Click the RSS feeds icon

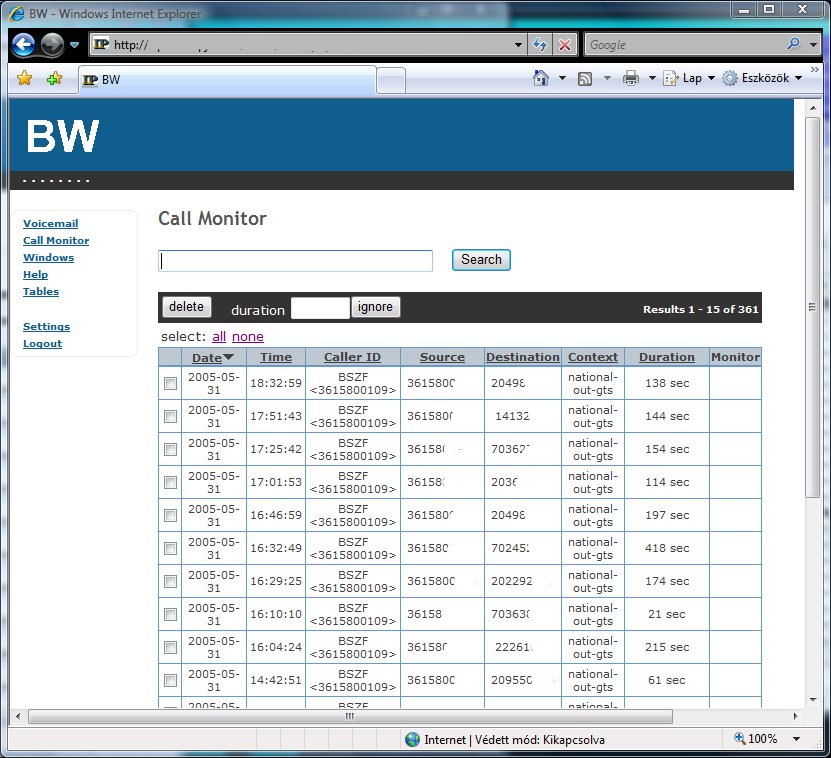(x=586, y=78)
